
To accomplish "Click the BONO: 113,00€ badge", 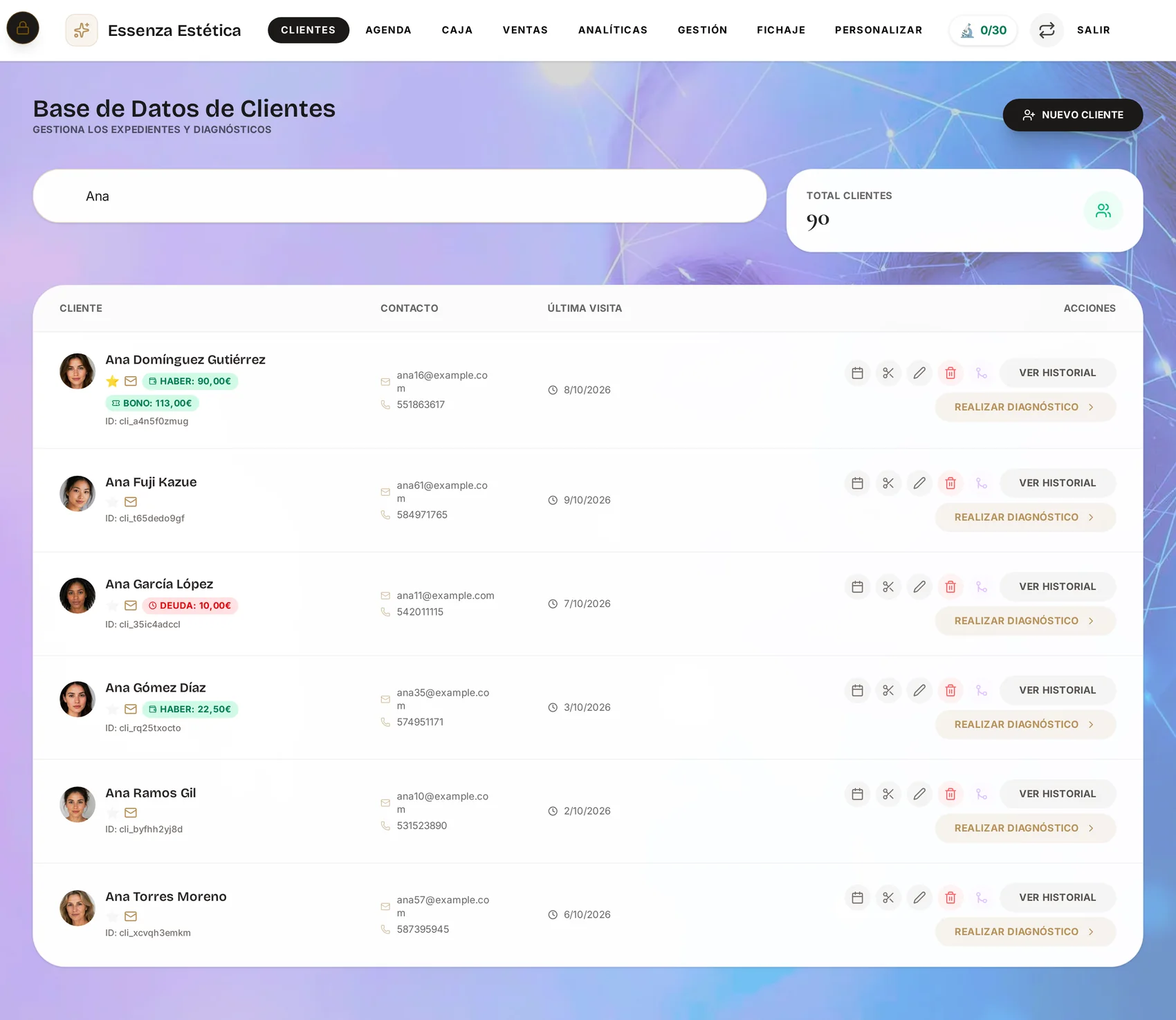I will (152, 403).
